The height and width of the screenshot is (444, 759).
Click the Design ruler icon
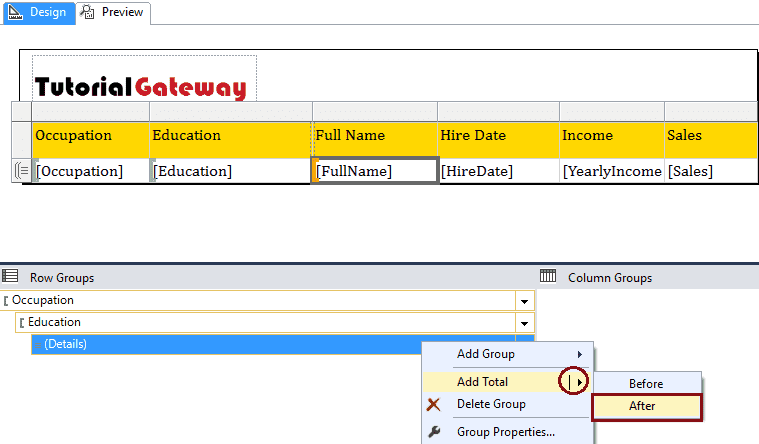[x=16, y=12]
